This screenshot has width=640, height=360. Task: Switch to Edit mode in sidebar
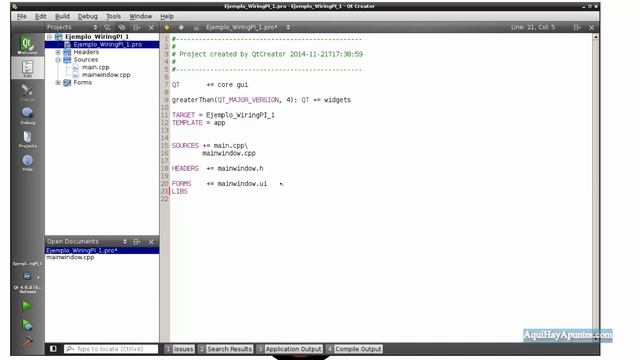point(27,69)
